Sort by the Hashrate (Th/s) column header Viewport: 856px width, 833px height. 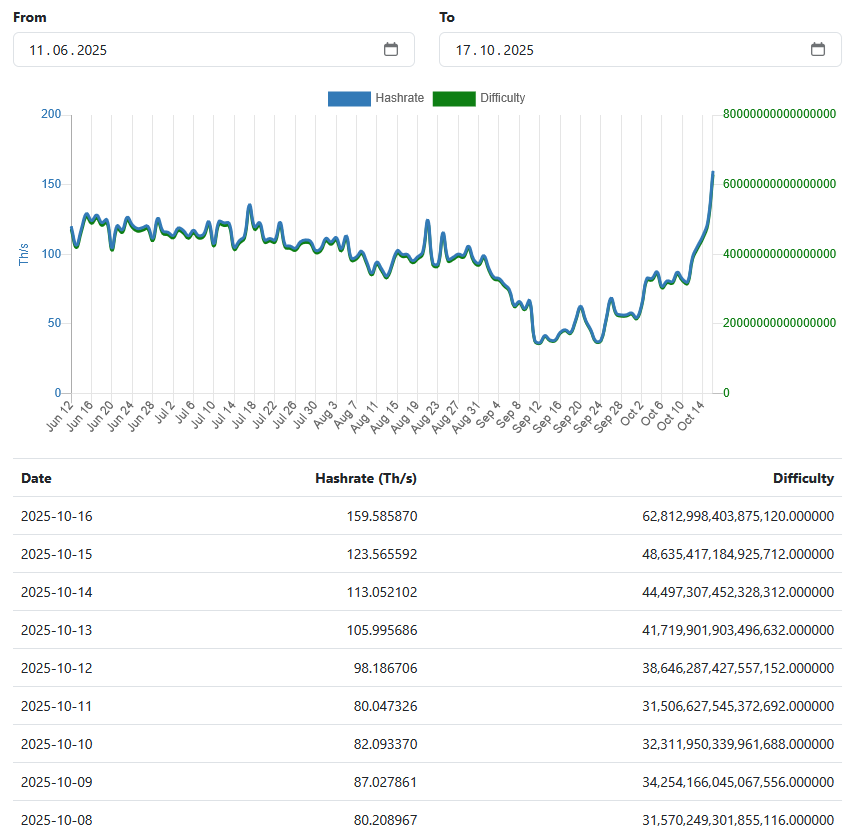365,478
